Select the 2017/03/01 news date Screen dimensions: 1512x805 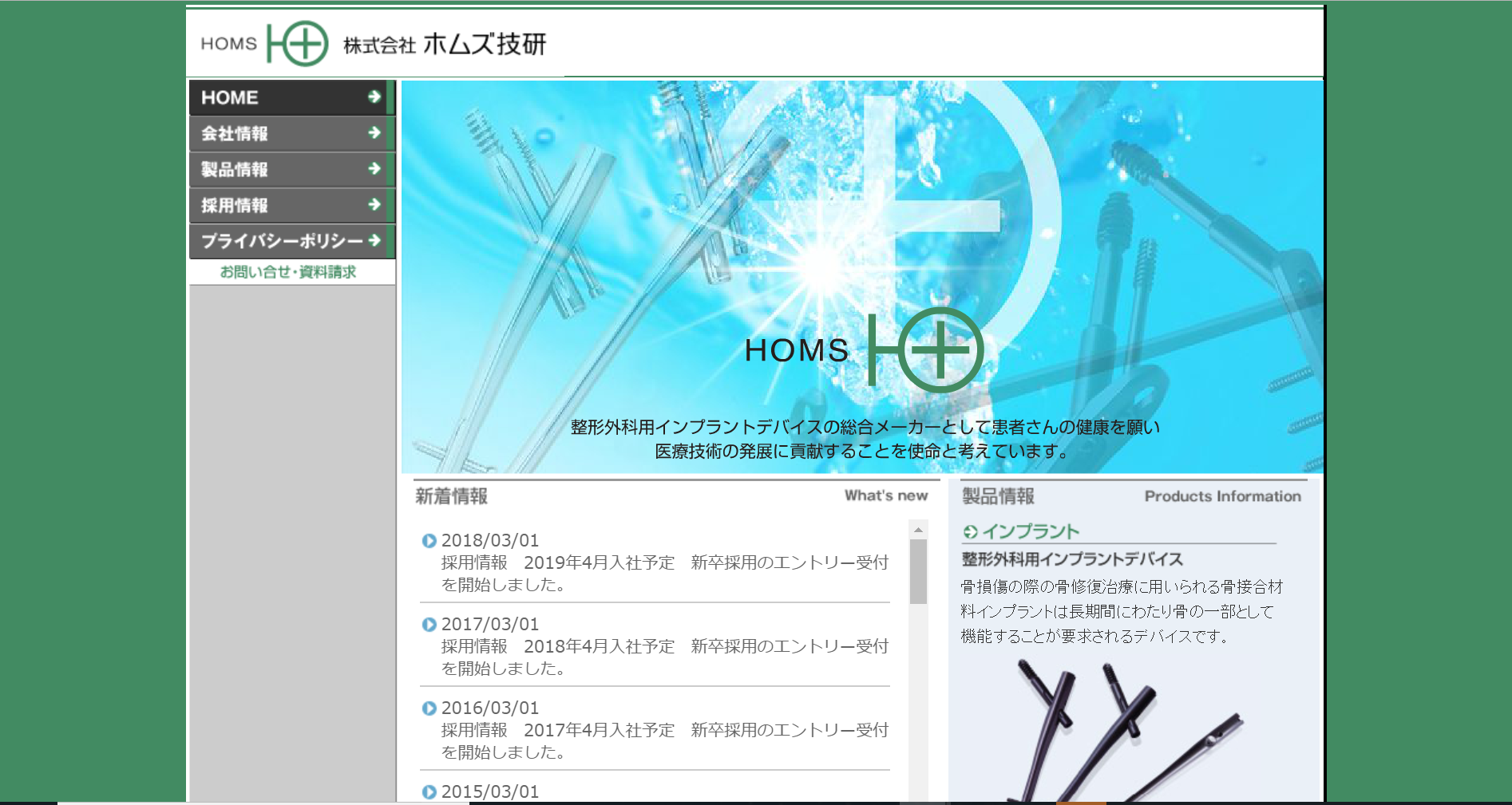pyautogui.click(x=490, y=625)
